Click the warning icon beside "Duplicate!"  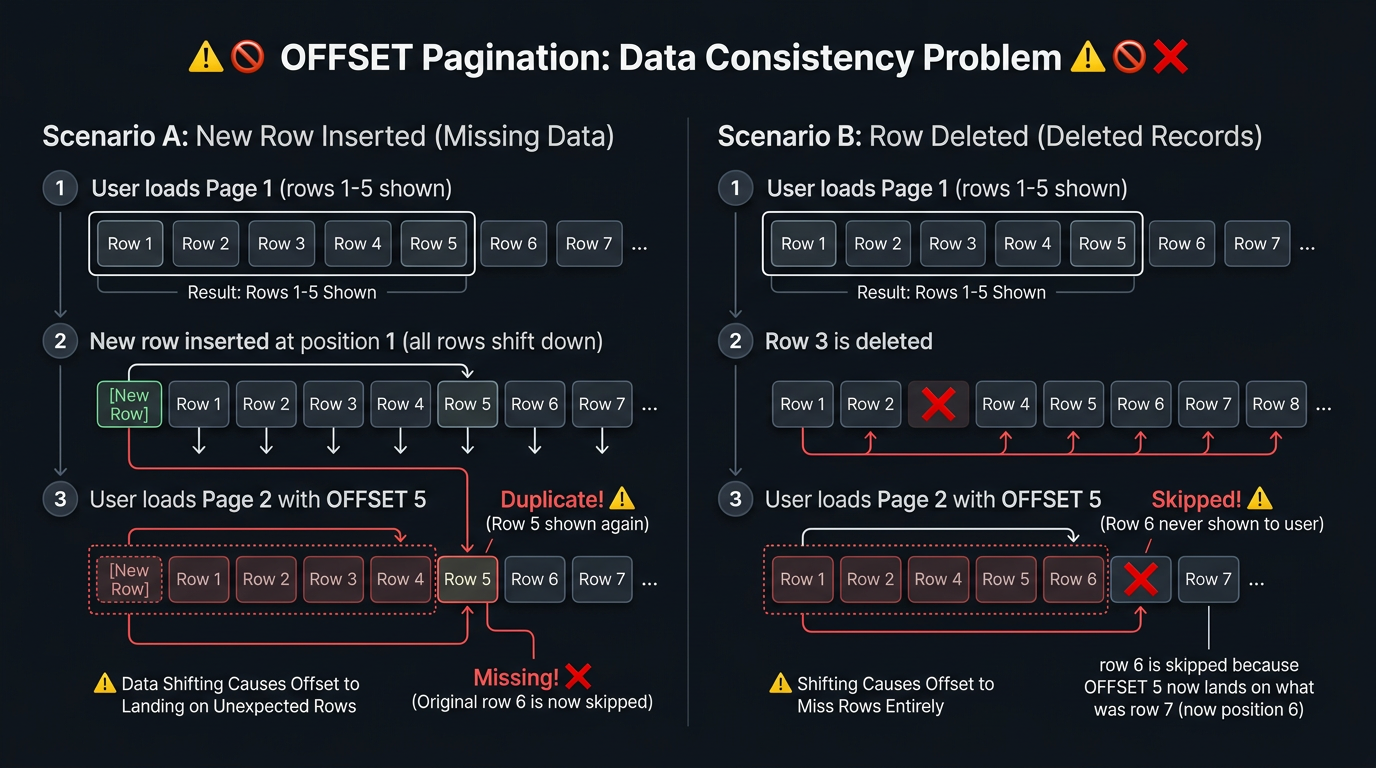(x=622, y=498)
